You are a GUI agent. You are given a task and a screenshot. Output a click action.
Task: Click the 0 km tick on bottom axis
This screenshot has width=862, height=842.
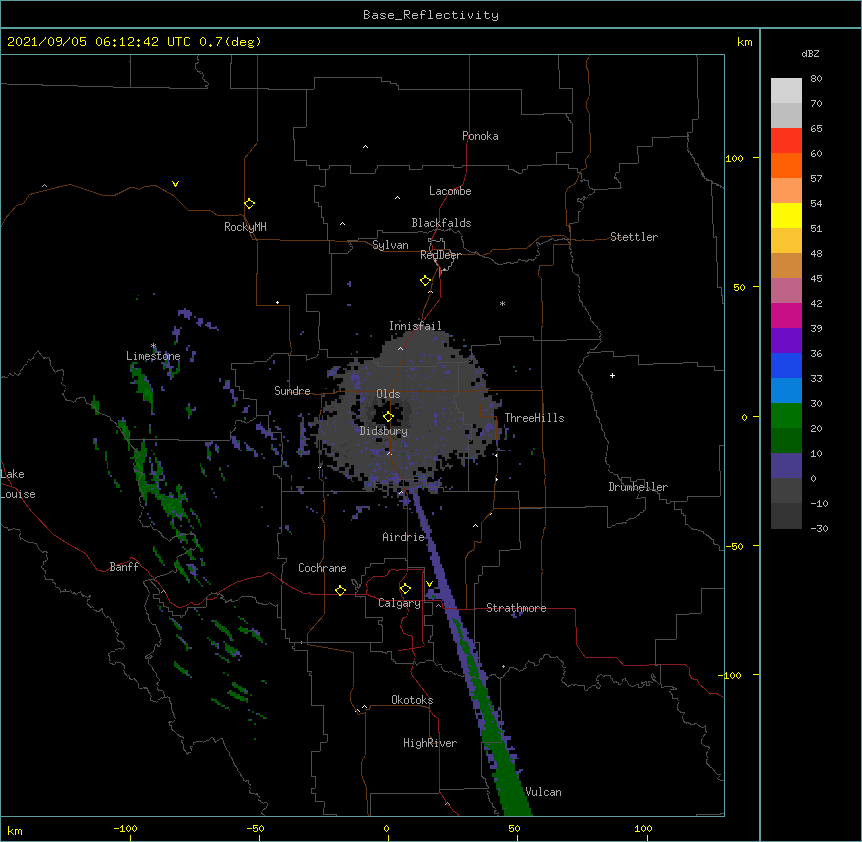pos(386,828)
